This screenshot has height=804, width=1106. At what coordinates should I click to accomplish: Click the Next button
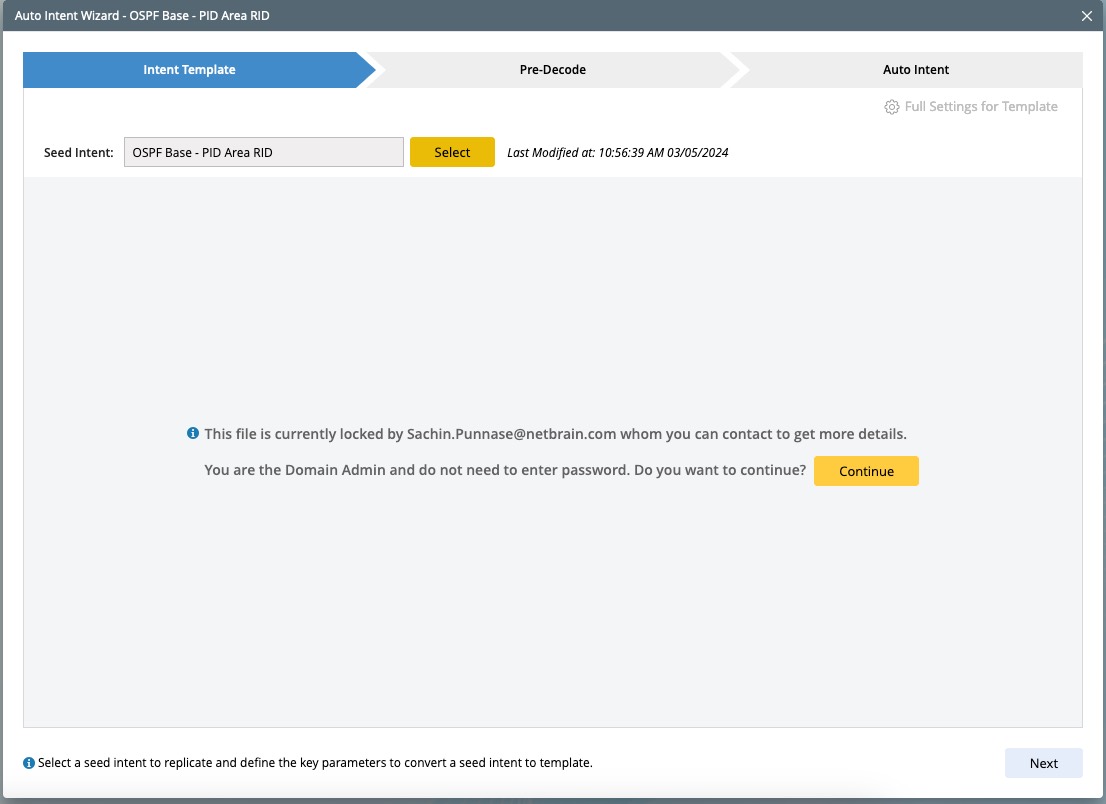[1043, 763]
